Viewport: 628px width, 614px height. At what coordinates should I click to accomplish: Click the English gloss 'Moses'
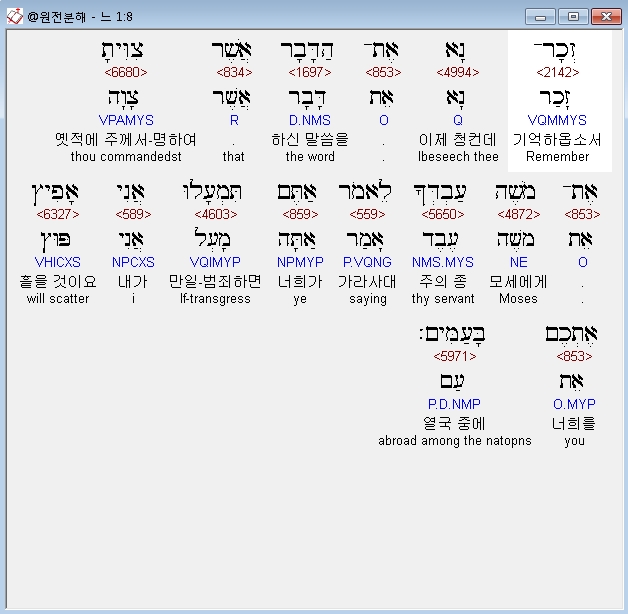click(518, 299)
